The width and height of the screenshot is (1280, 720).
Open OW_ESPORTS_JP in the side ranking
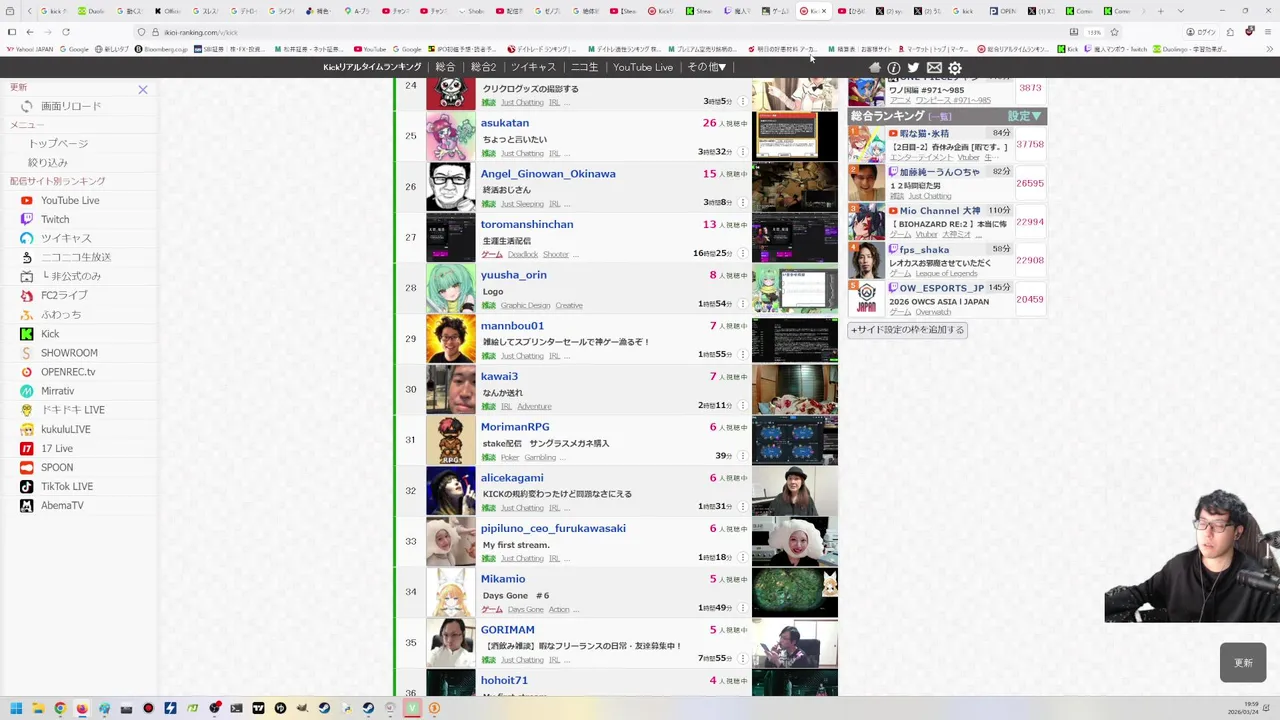941,288
